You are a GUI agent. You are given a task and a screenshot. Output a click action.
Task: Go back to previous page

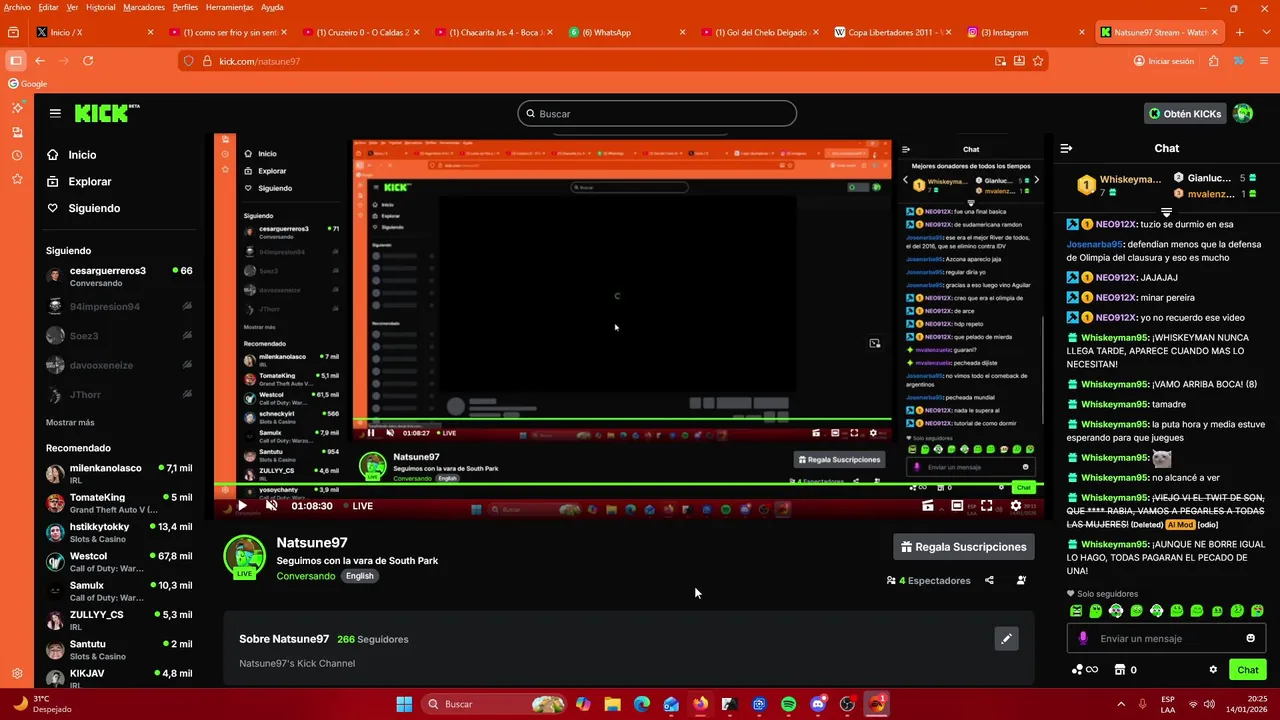pyautogui.click(x=40, y=61)
